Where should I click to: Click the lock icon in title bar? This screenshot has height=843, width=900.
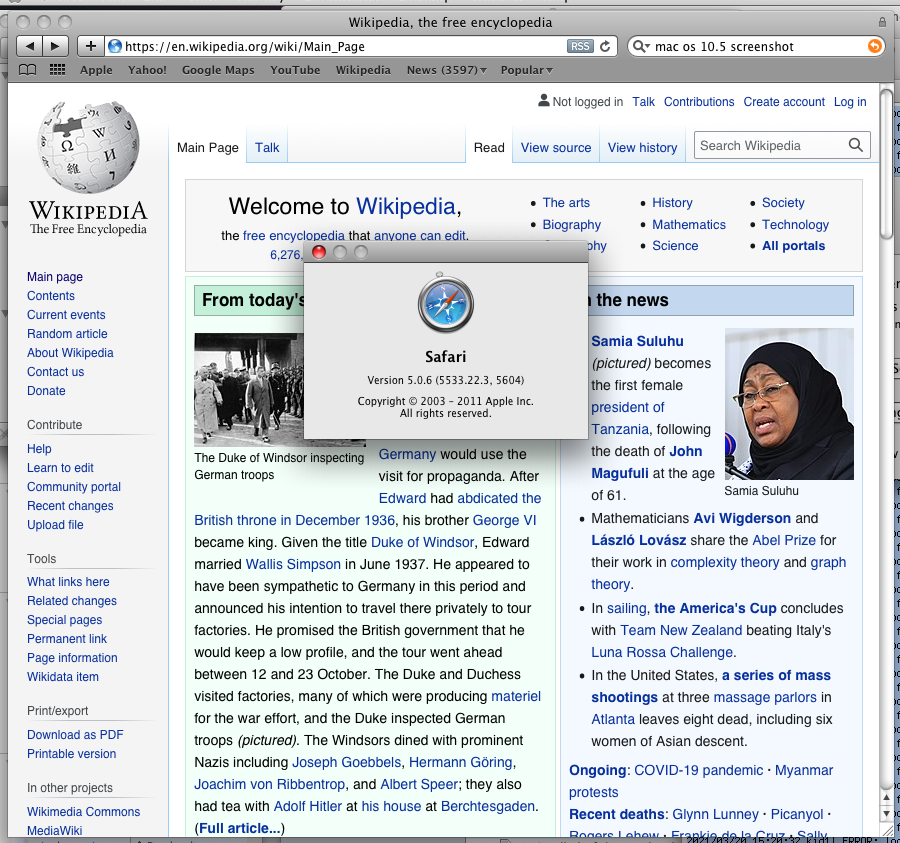click(x=882, y=22)
